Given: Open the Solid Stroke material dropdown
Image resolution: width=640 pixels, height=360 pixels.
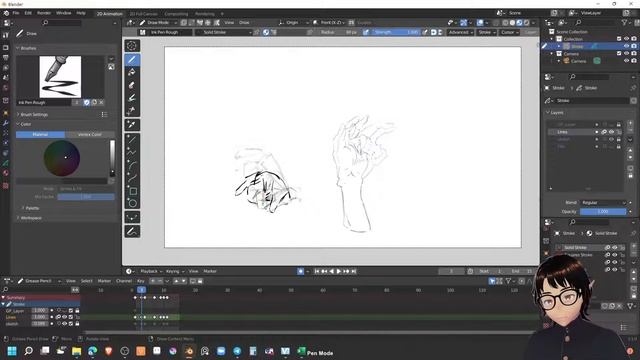Looking at the screenshot, I should (x=224, y=32).
